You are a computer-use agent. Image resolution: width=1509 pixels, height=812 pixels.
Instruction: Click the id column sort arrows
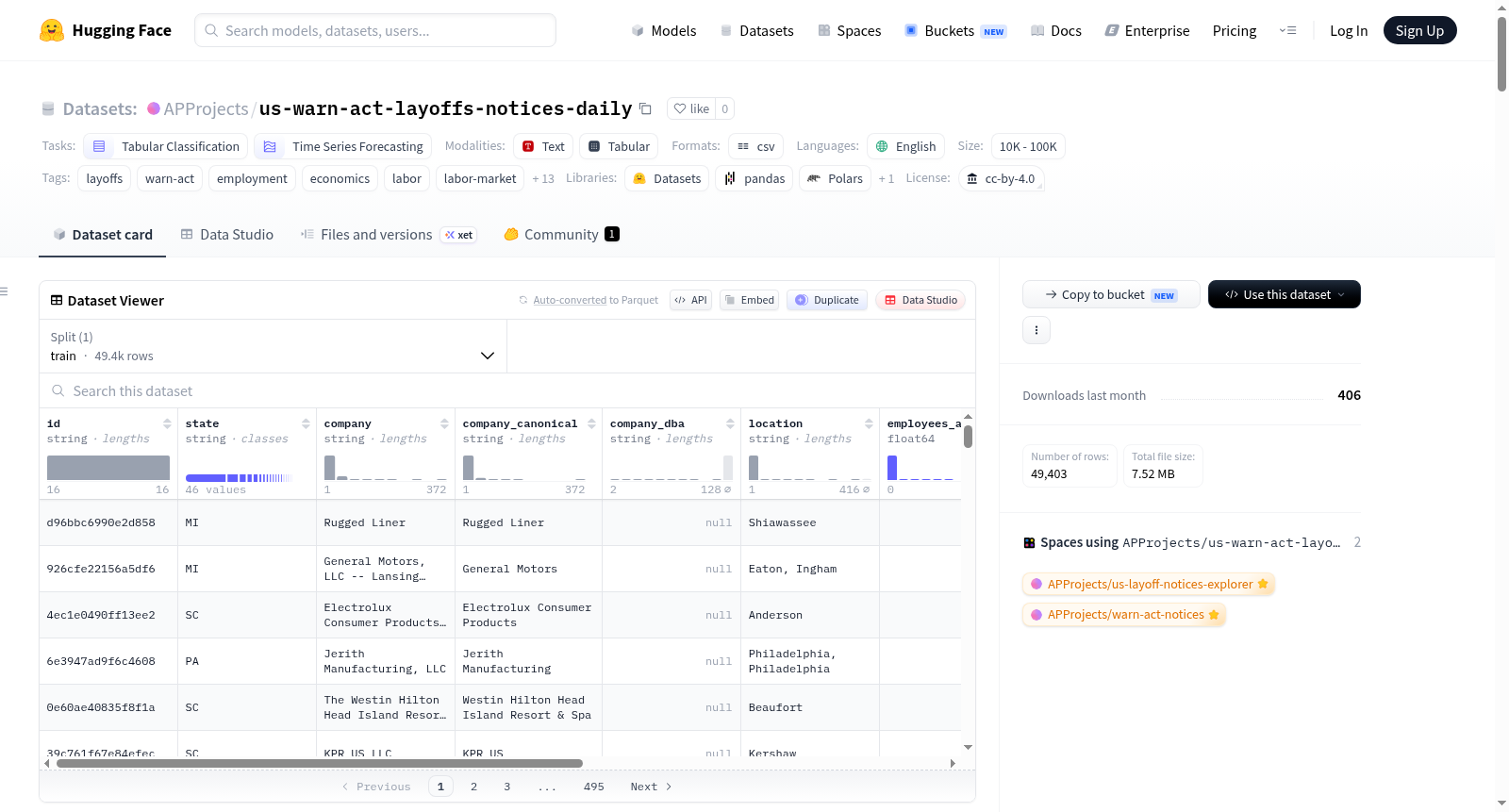[167, 423]
